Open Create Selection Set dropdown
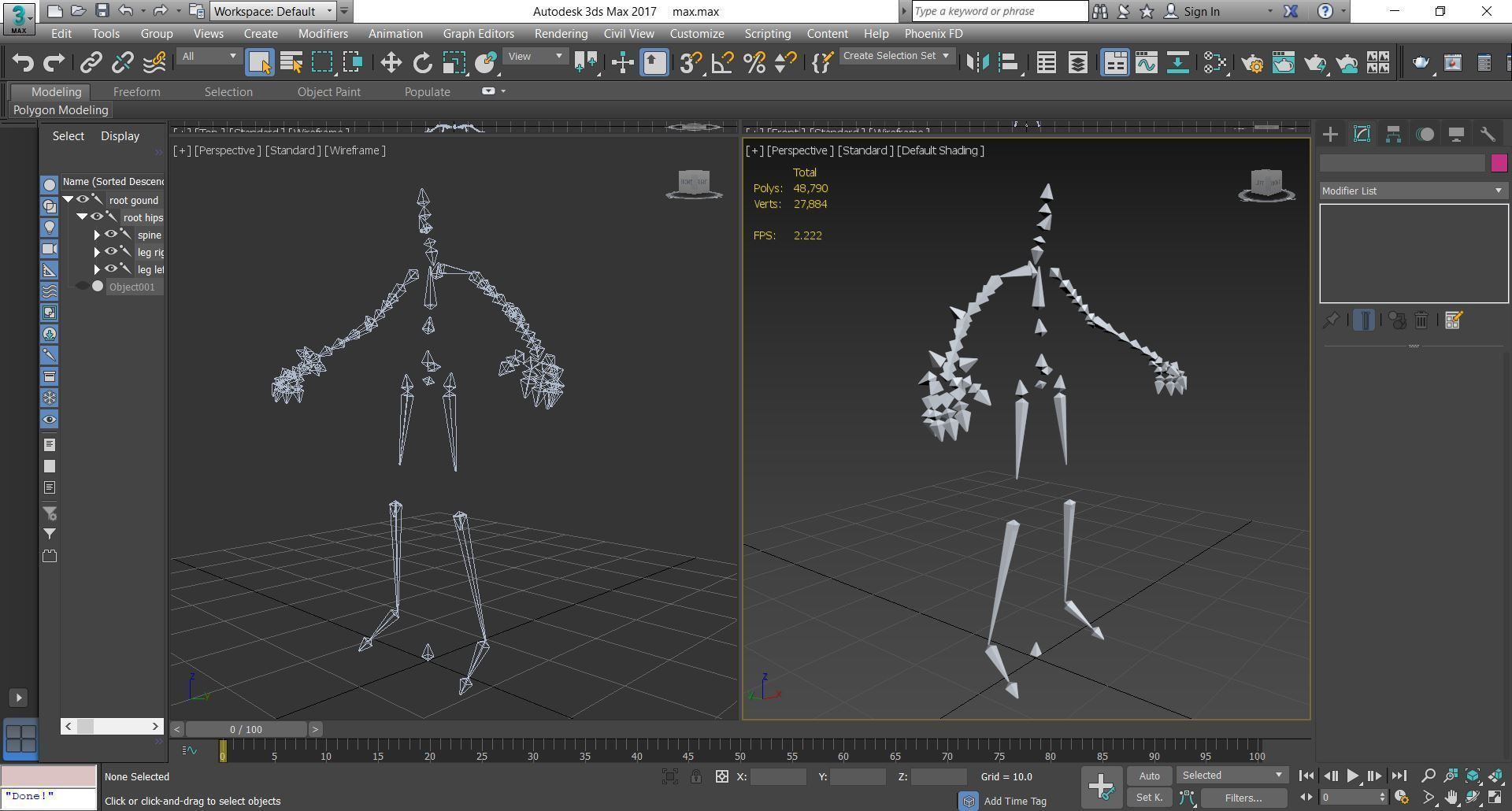 [x=896, y=56]
